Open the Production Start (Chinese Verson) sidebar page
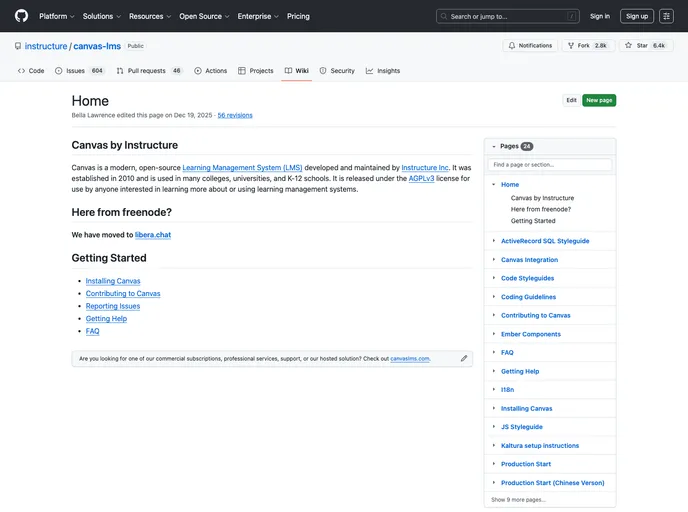This screenshot has width=688, height=512. pos(552,483)
